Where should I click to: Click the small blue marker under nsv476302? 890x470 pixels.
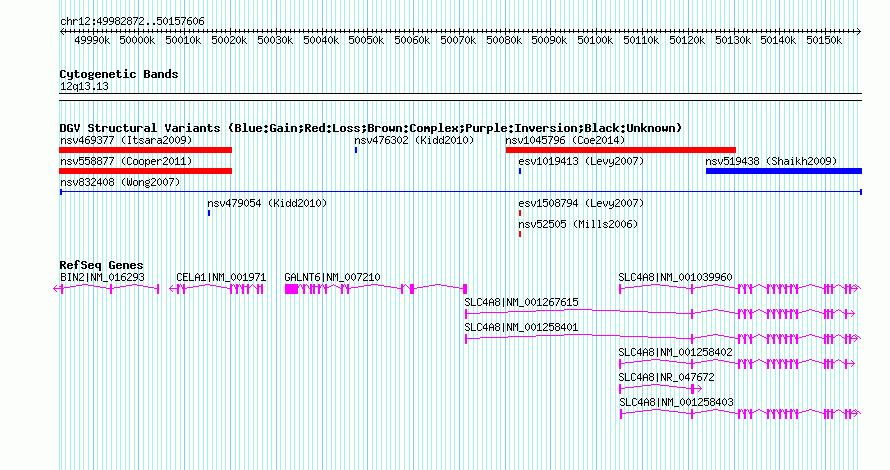356,150
